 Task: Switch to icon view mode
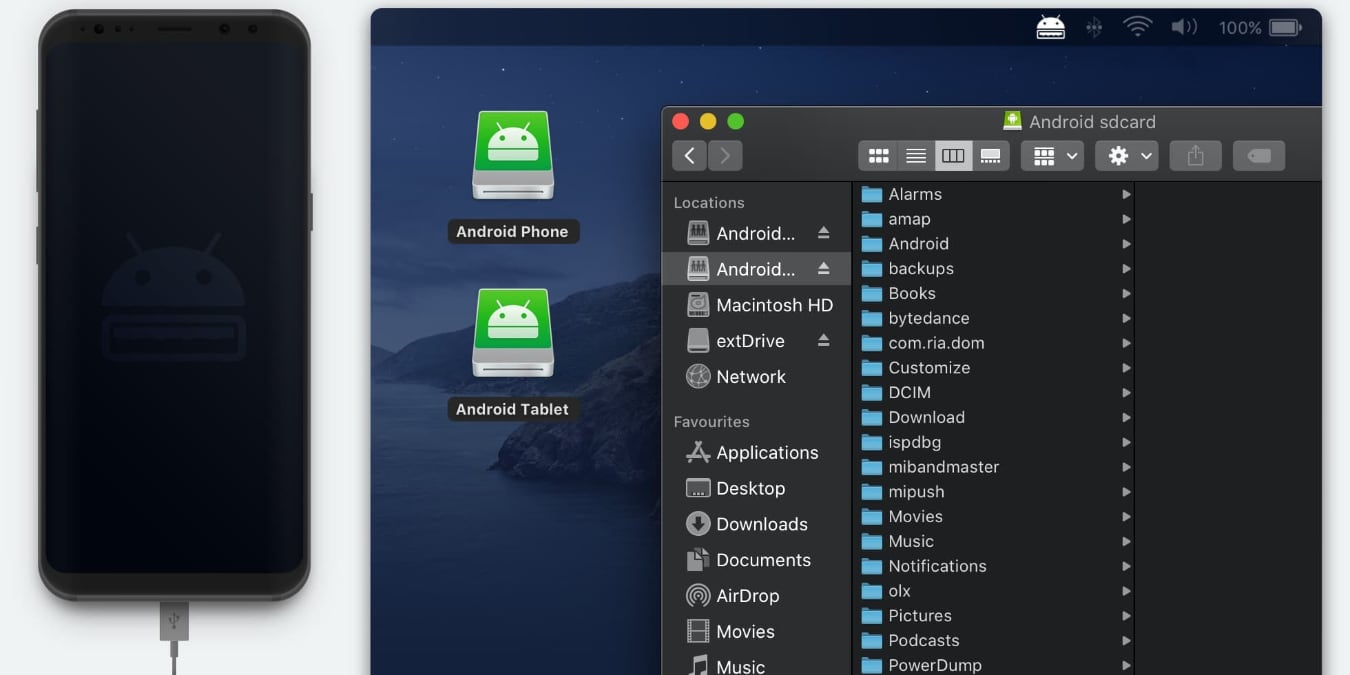coord(878,155)
